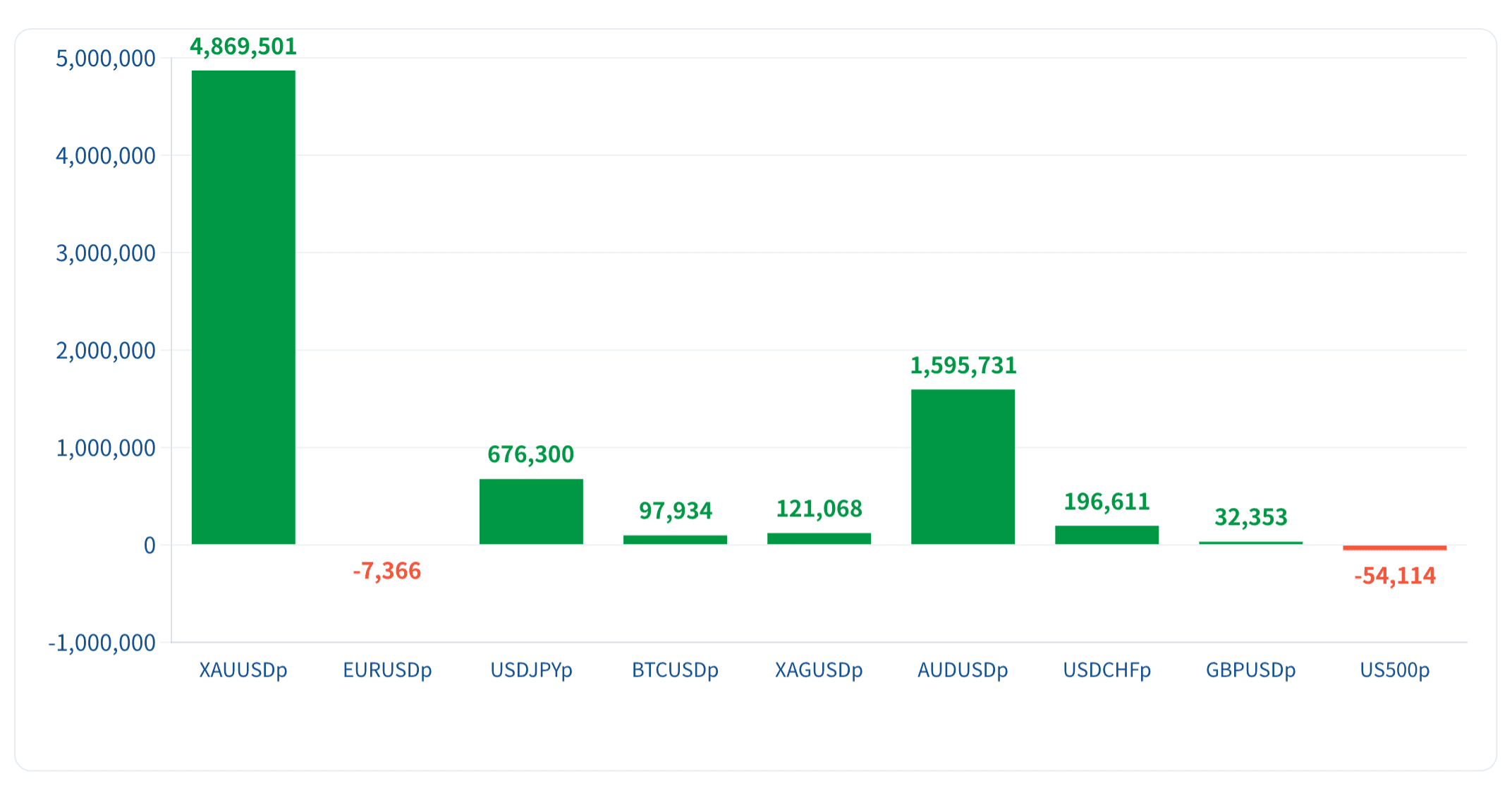Click the XAGUSDp bar

tap(819, 538)
